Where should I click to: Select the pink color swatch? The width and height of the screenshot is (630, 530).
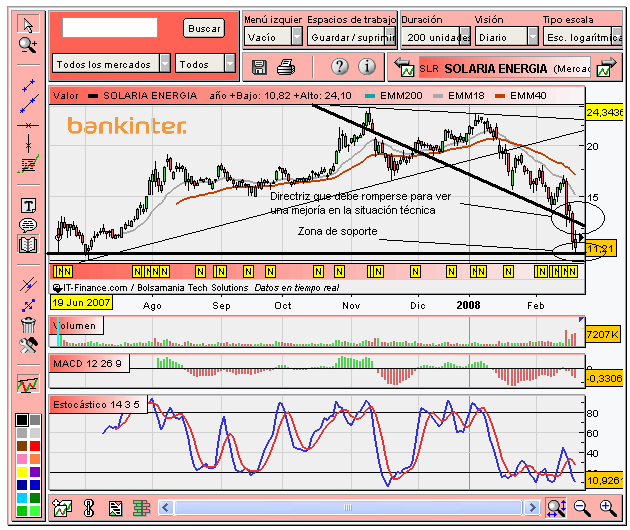coord(22,458)
